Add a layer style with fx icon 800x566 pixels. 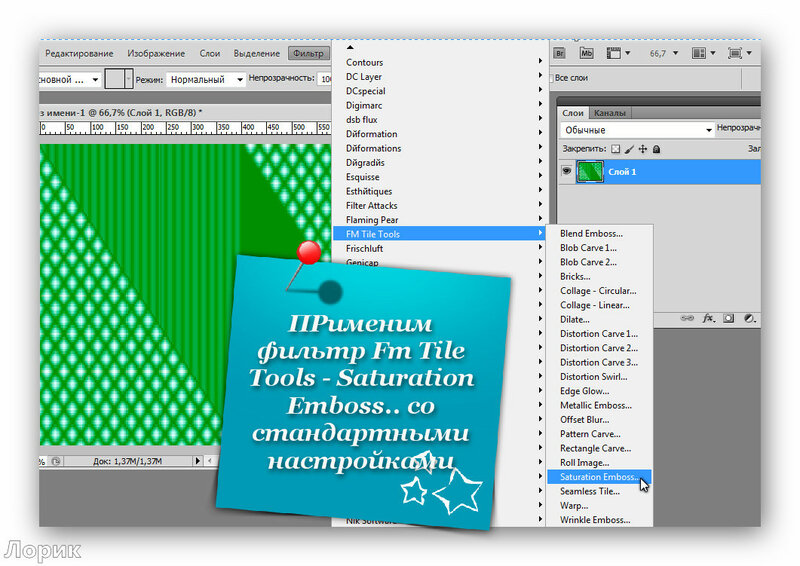[x=708, y=318]
